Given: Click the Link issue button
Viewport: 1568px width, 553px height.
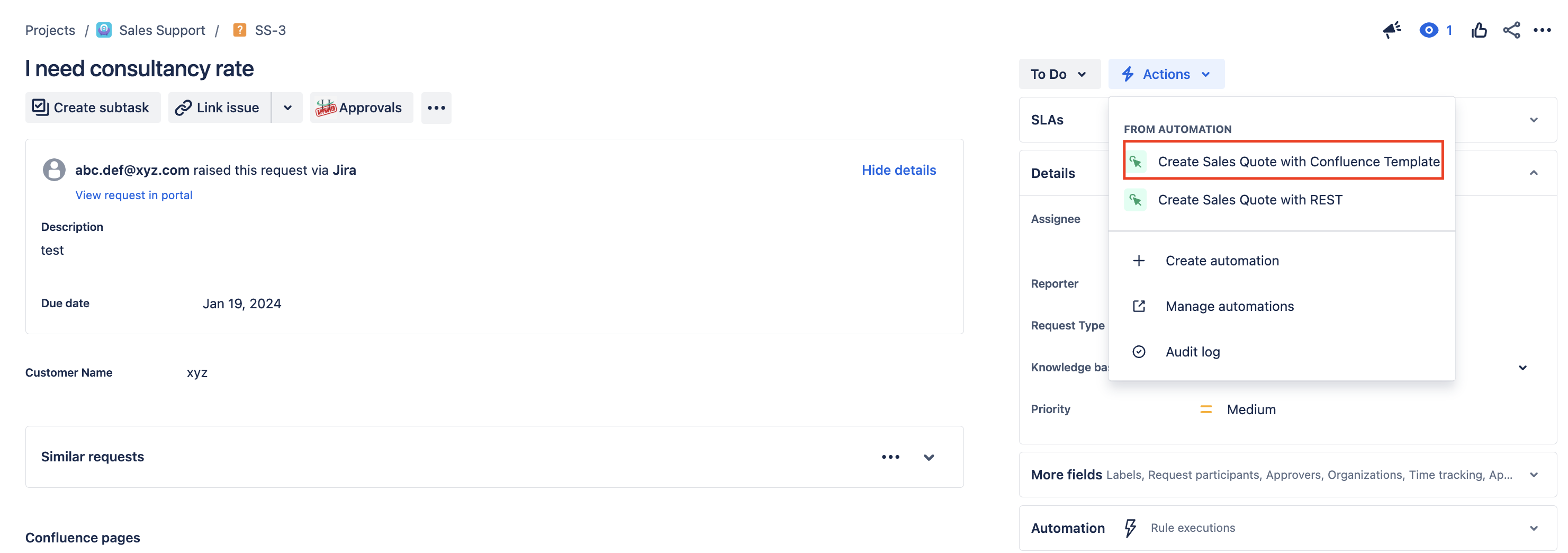Looking at the screenshot, I should click(219, 108).
